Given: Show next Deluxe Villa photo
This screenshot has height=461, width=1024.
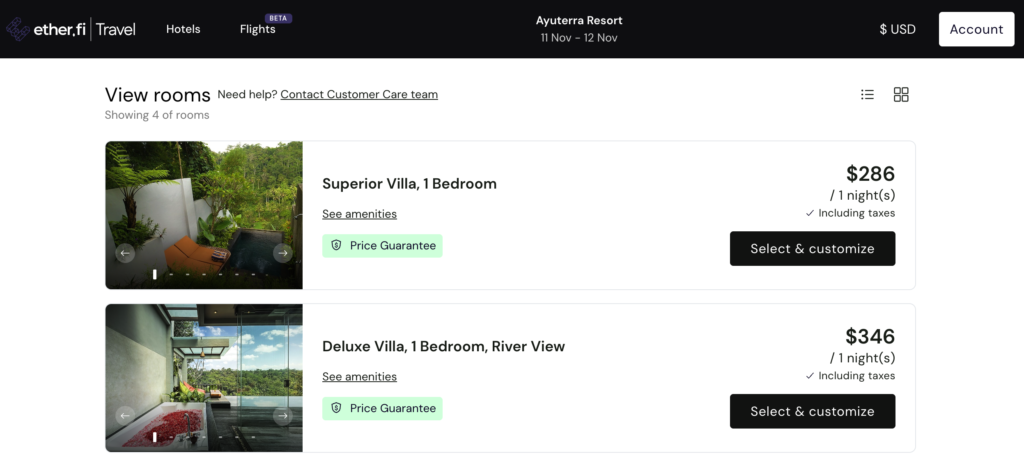Looking at the screenshot, I should coord(282,416).
